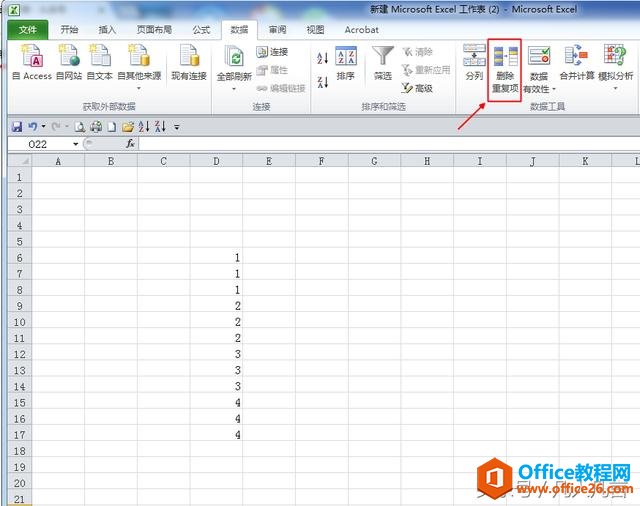Switch to the Home (开始) tab

point(69,30)
